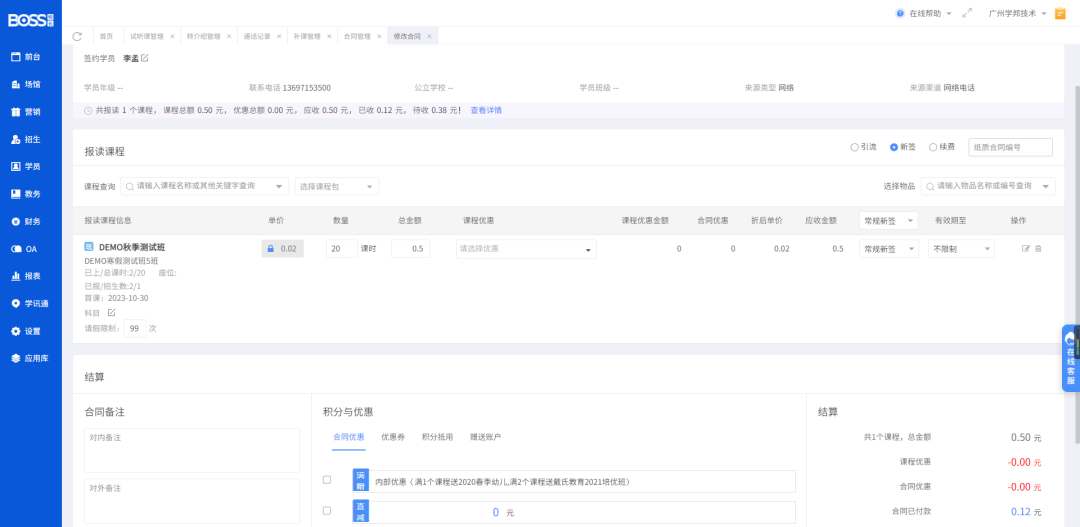Expand the 请选择优惠 course discount dropdown
1080x527 pixels.
526,249
